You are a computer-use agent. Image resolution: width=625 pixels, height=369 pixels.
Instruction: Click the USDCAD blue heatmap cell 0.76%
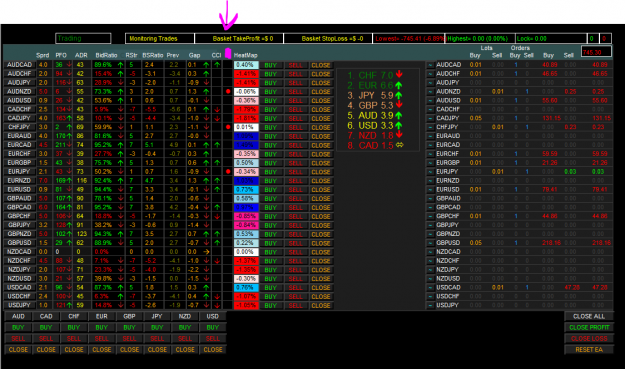pos(246,288)
